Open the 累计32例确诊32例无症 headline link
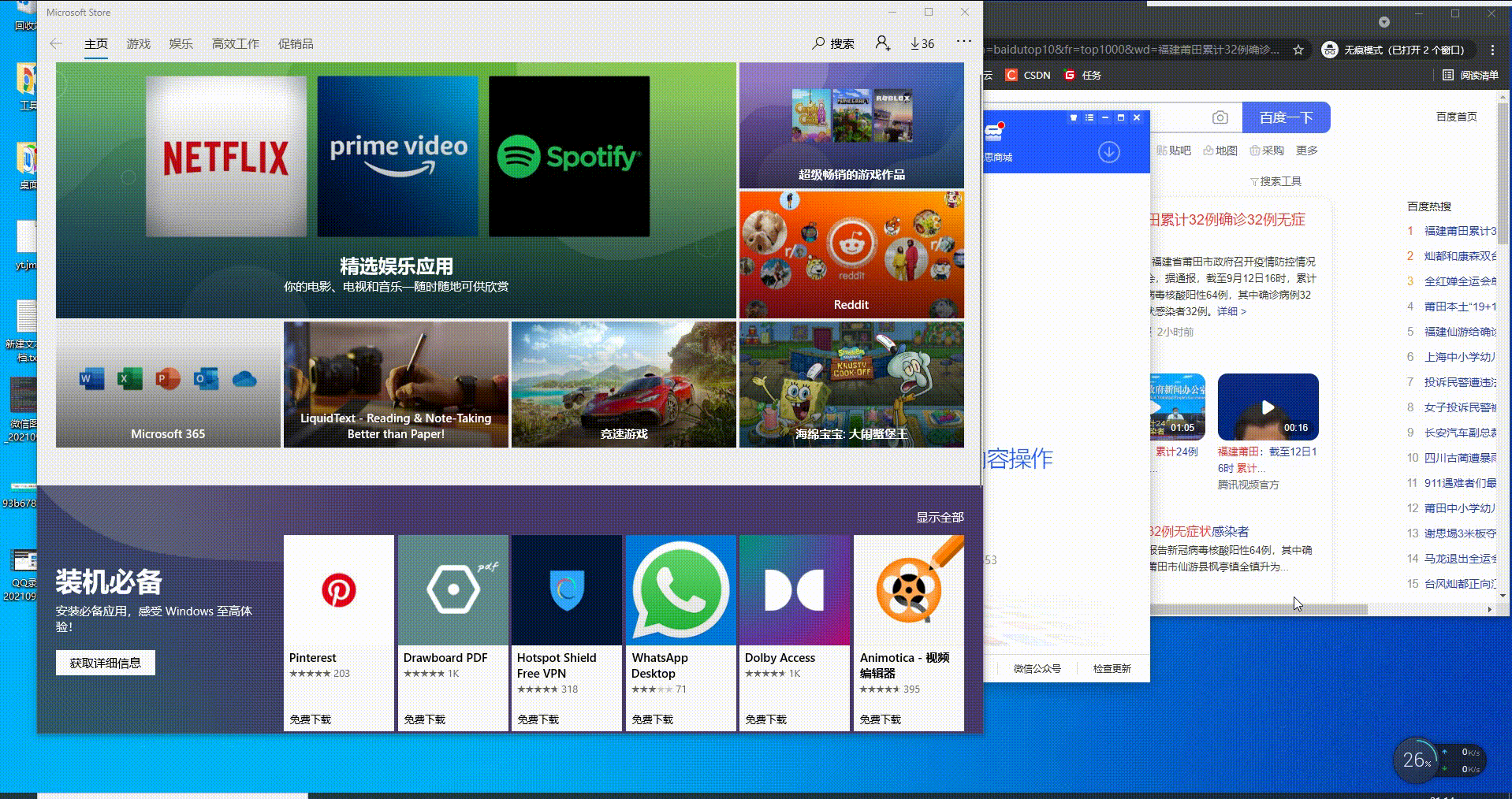The width and height of the screenshot is (1512, 799). tap(1227, 220)
